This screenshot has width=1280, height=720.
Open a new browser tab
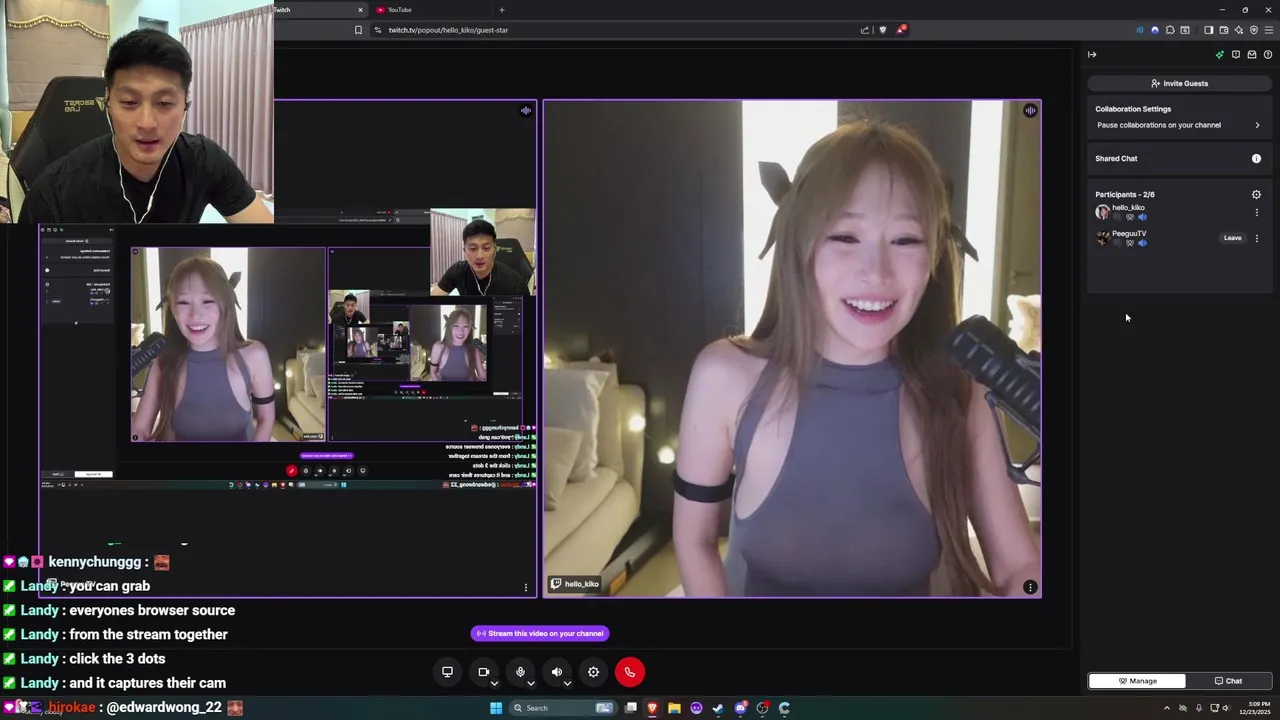click(502, 10)
